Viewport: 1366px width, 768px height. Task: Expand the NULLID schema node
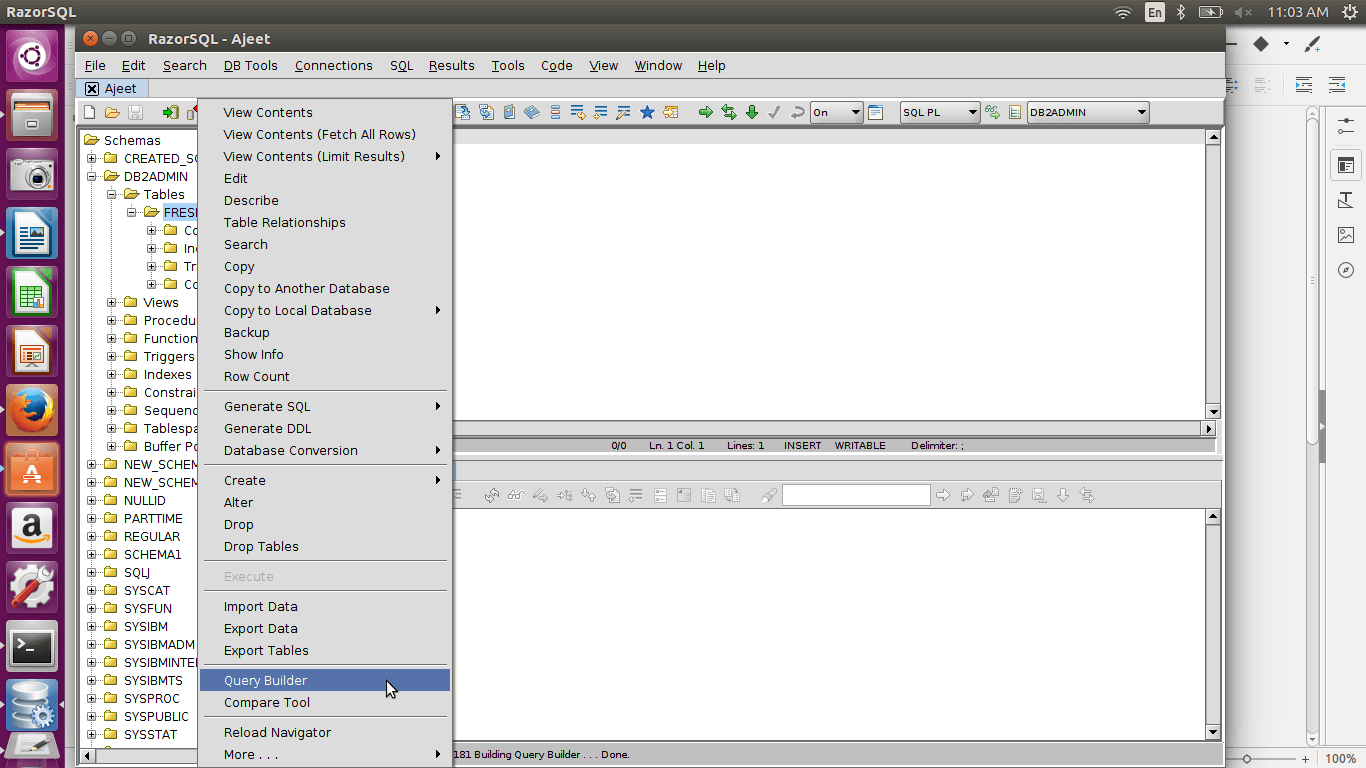pyautogui.click(x=92, y=500)
